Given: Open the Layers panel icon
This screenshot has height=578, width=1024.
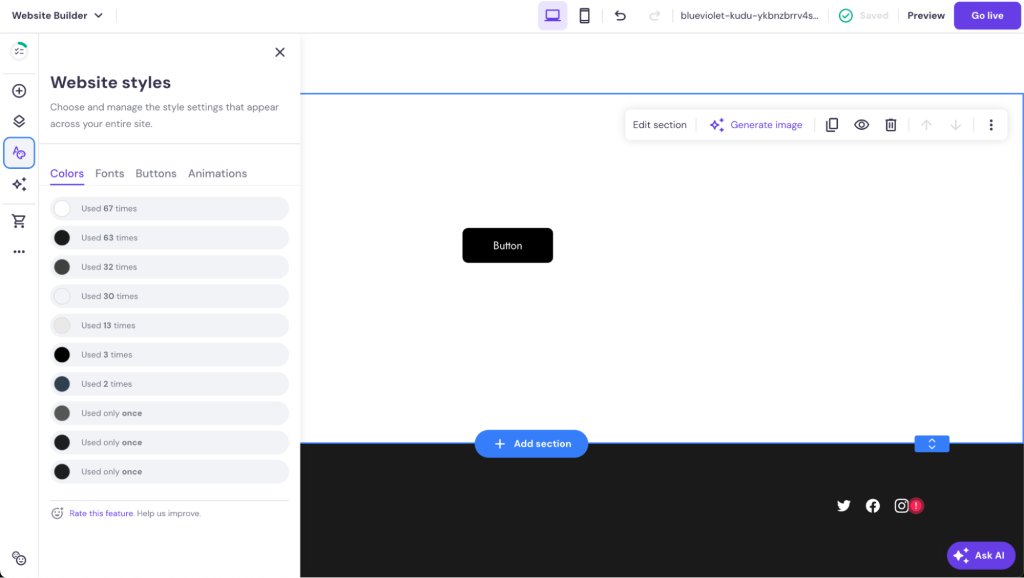Looking at the screenshot, I should coord(18,121).
